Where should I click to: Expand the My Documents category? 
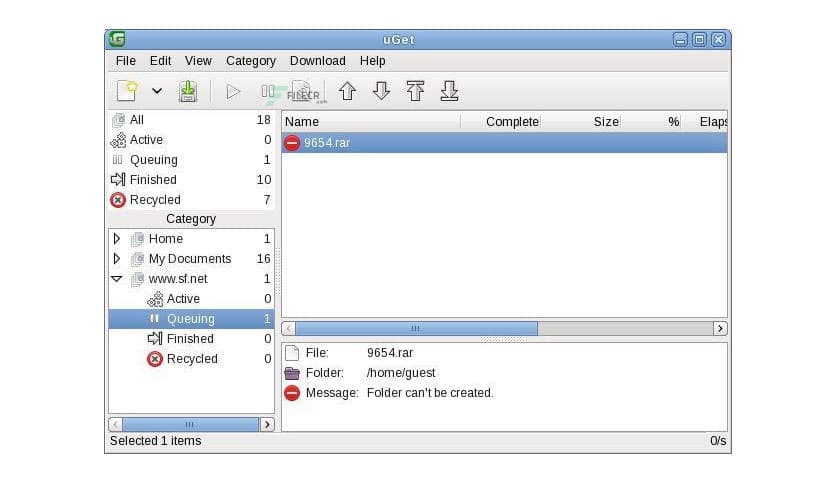[117, 259]
